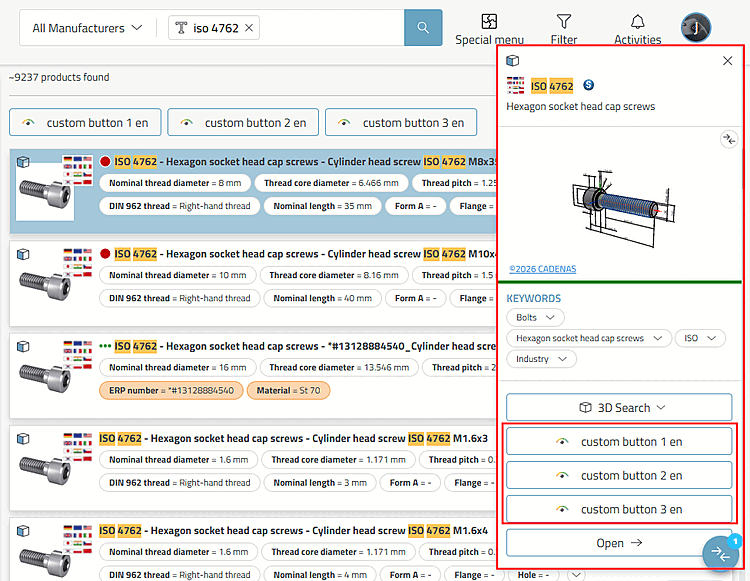Remove the iso 4762 search tag
Image resolution: width=750 pixels, height=581 pixels.
pos(249,28)
